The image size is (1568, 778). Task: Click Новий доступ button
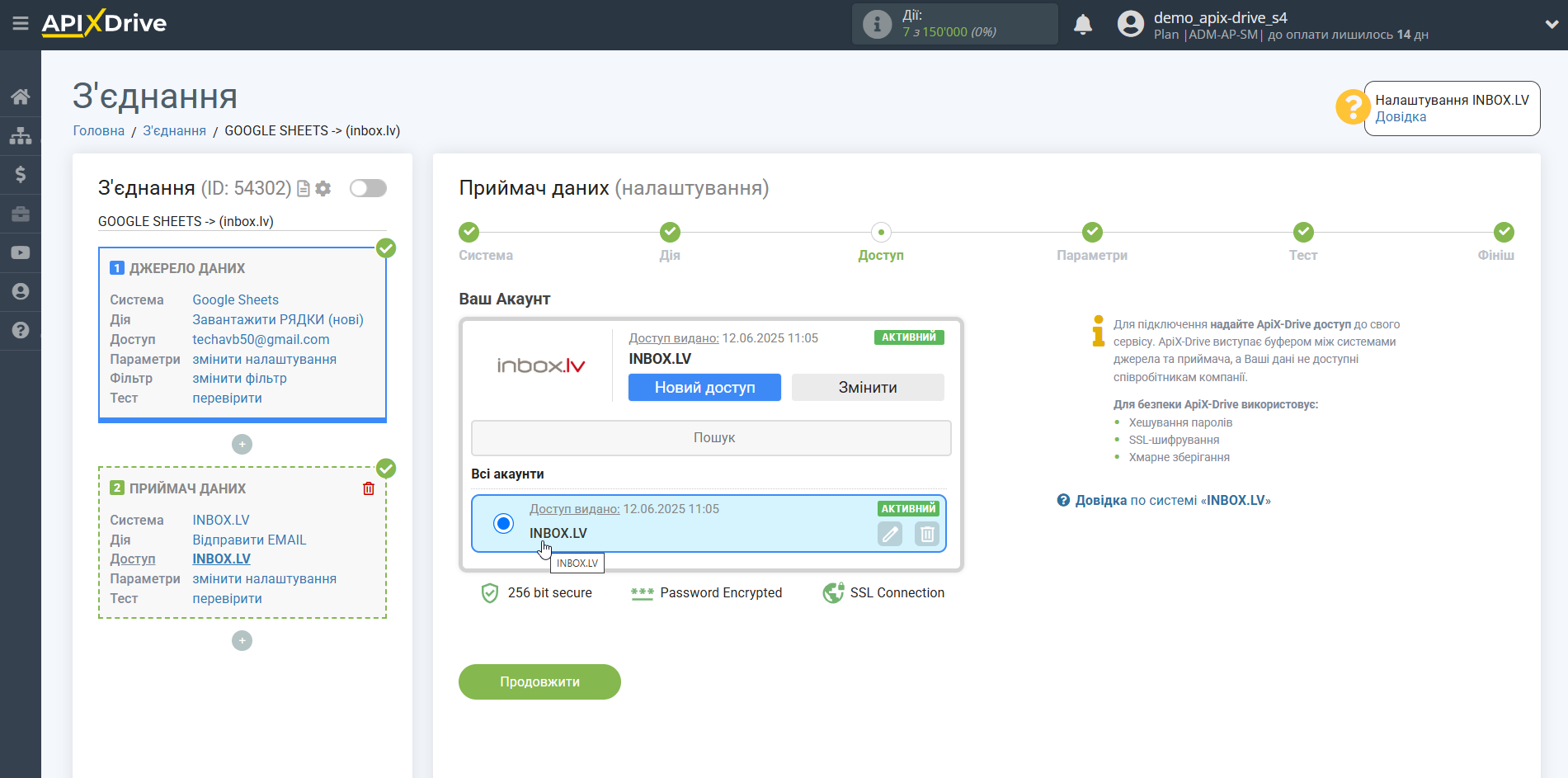704,387
